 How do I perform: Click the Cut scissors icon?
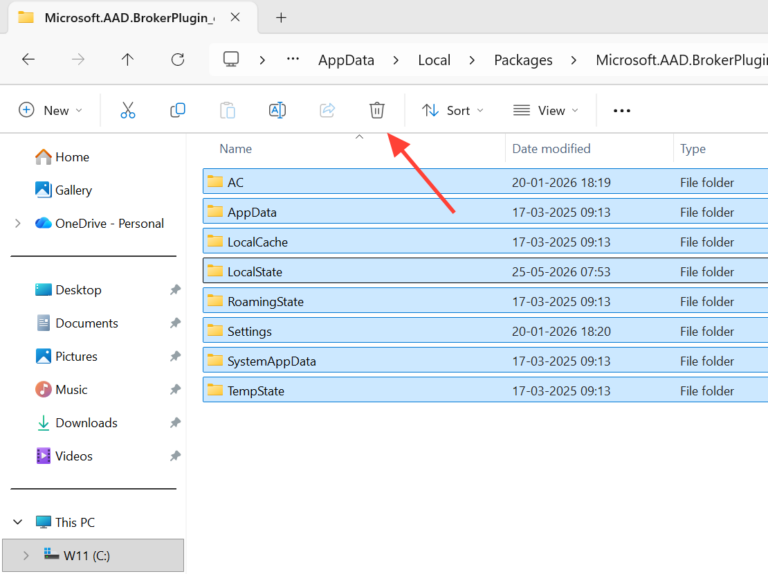[x=128, y=110]
